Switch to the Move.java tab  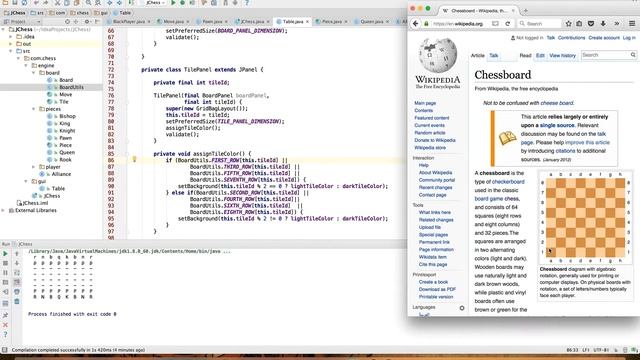[x=173, y=21]
